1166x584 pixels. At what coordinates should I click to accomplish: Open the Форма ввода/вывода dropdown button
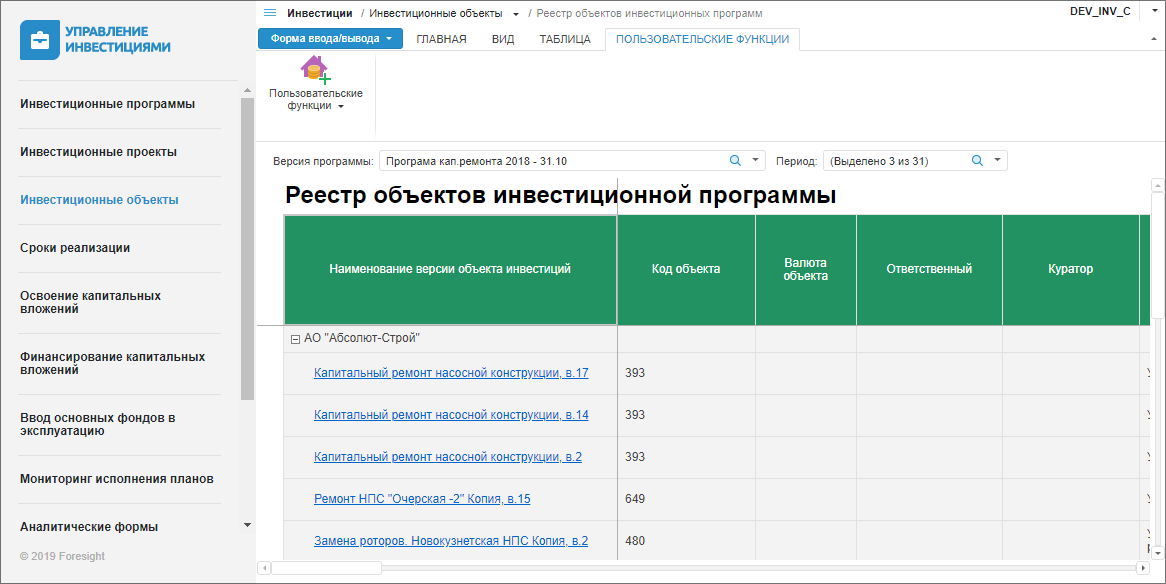330,39
